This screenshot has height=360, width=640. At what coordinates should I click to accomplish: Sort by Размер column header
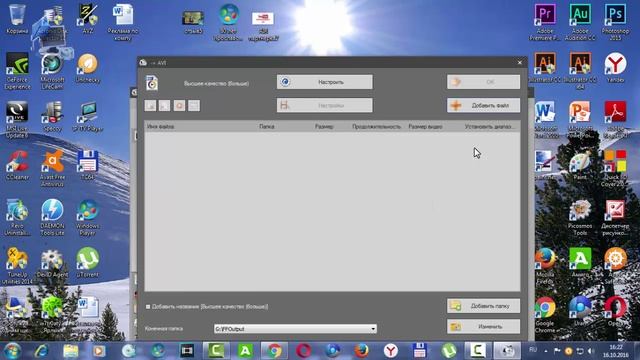[x=324, y=127]
